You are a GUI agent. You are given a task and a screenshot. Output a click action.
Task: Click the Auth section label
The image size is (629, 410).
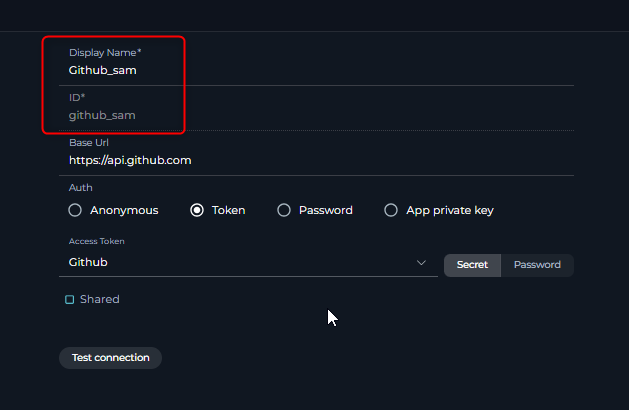(80, 187)
